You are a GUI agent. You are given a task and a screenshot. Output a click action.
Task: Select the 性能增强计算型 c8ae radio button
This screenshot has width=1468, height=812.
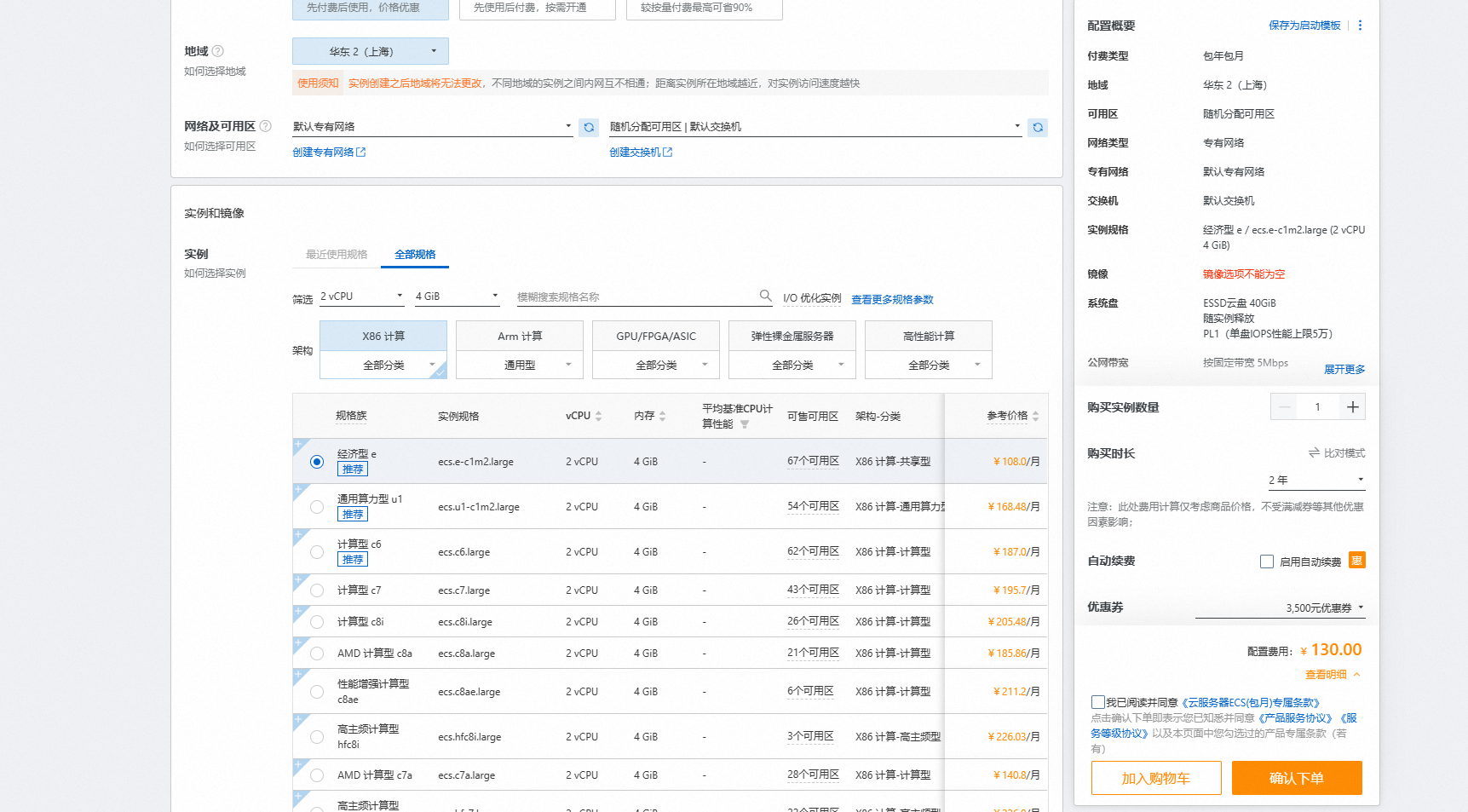(x=317, y=692)
